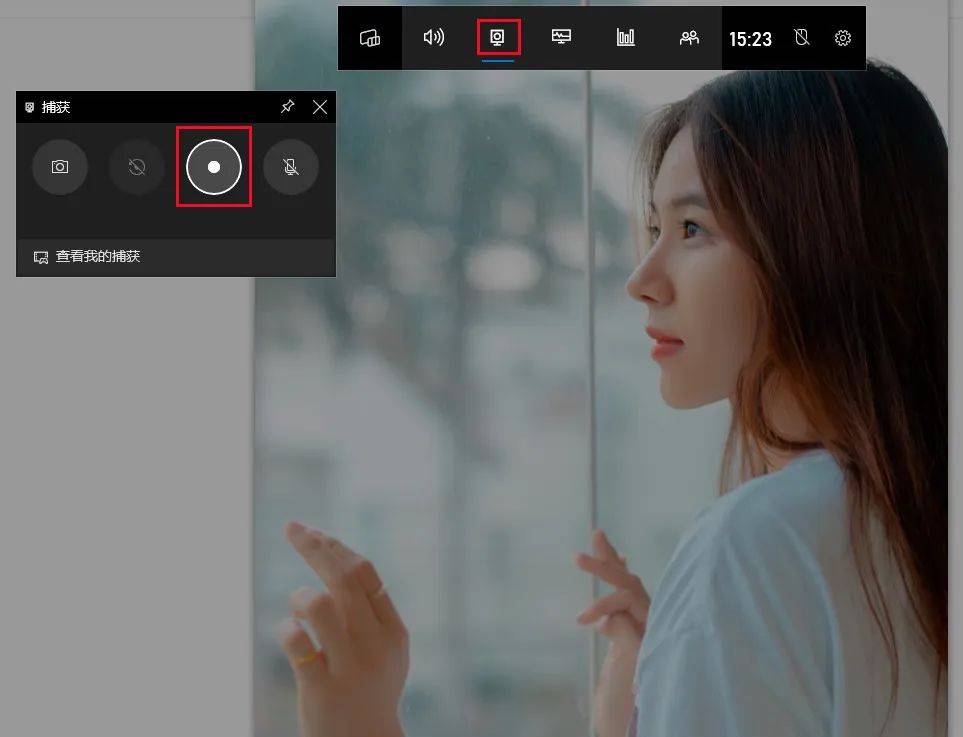
Task: Click the shield icon in 捕获 title bar
Action: [29, 107]
